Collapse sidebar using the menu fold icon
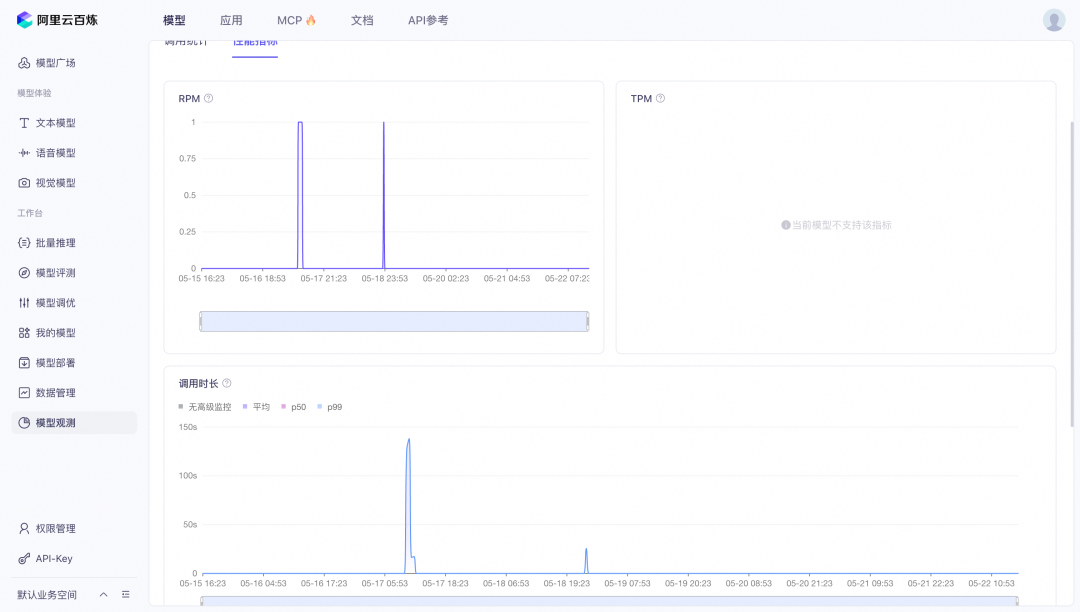This screenshot has width=1080, height=612. [126, 594]
